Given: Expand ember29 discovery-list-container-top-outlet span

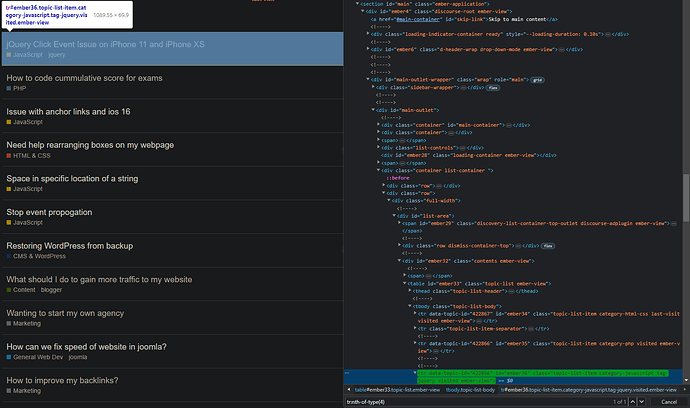Looking at the screenshot, I should click(399, 223).
